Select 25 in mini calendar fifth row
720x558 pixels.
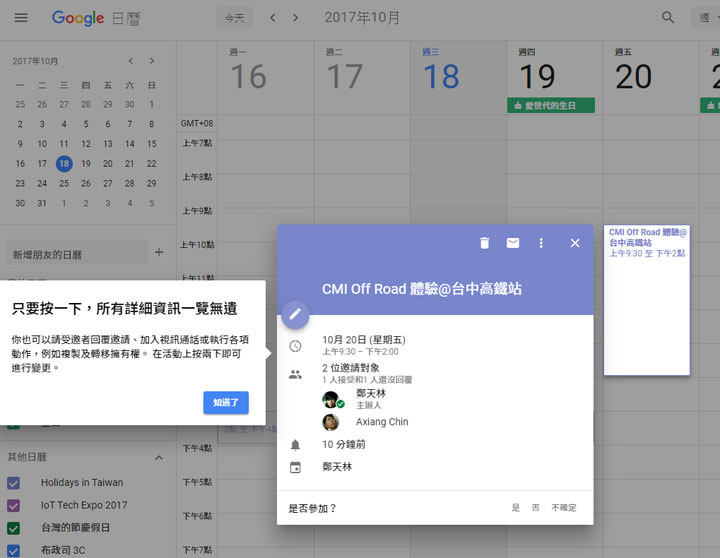click(64, 183)
